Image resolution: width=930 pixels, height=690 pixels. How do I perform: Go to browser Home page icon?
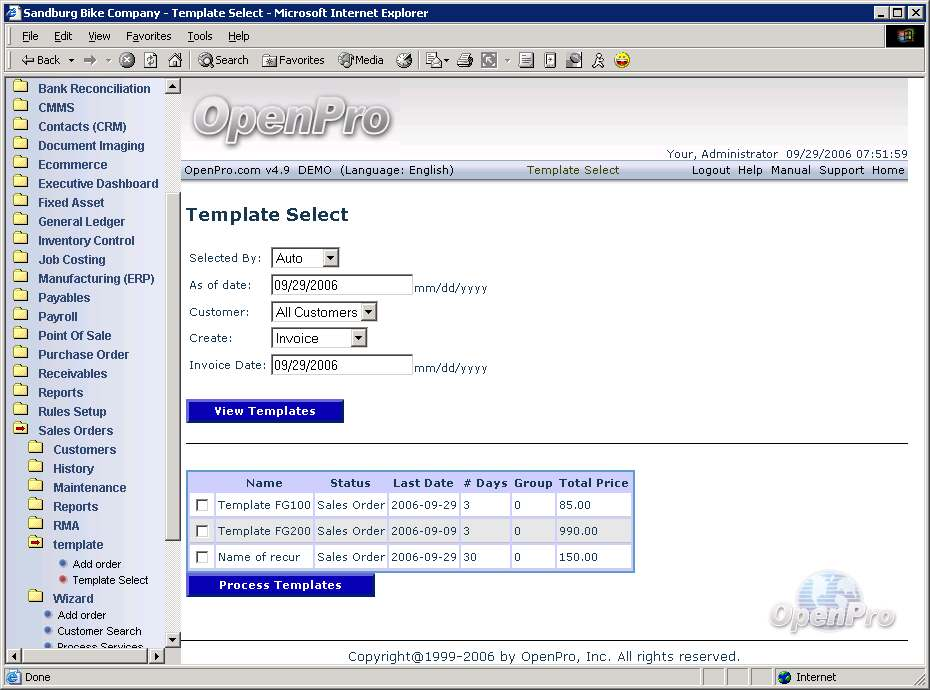tap(175, 60)
